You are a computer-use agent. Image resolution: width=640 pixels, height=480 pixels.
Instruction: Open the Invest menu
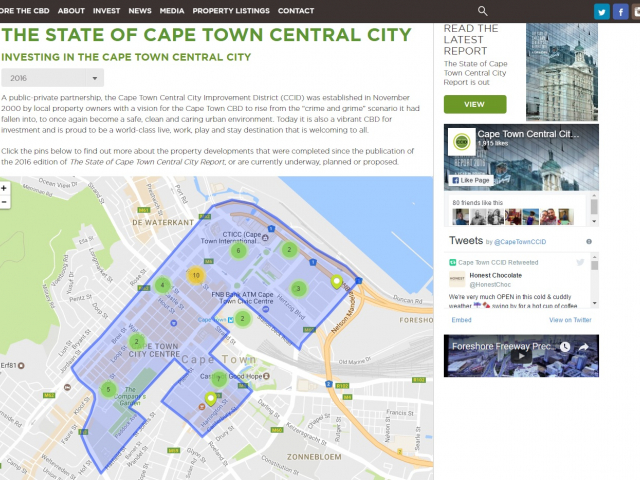point(107,11)
